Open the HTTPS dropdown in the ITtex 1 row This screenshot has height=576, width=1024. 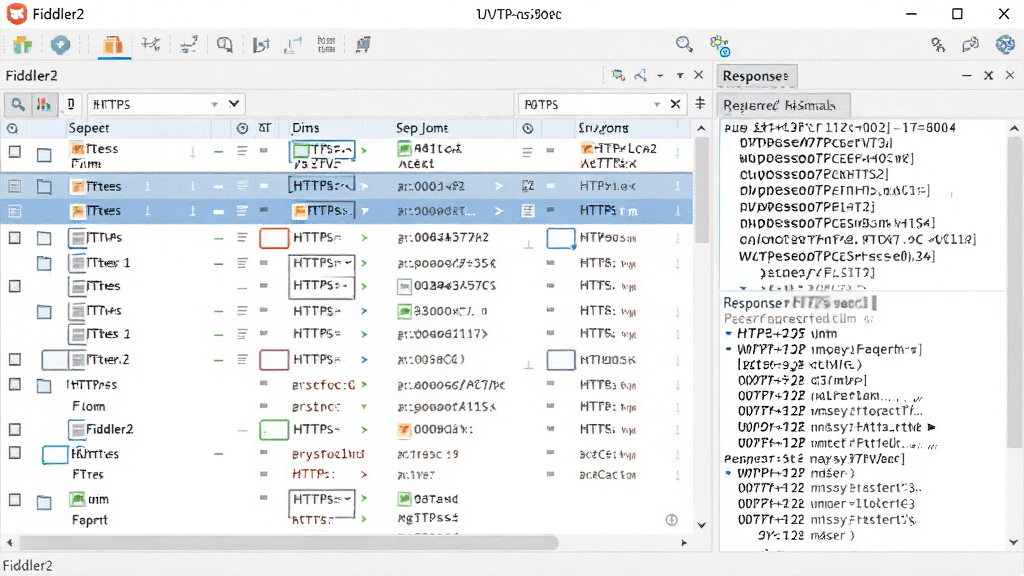348,263
